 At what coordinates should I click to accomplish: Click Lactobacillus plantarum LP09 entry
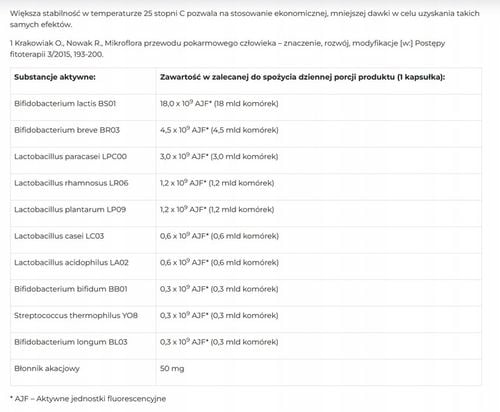pyautogui.click(x=70, y=209)
